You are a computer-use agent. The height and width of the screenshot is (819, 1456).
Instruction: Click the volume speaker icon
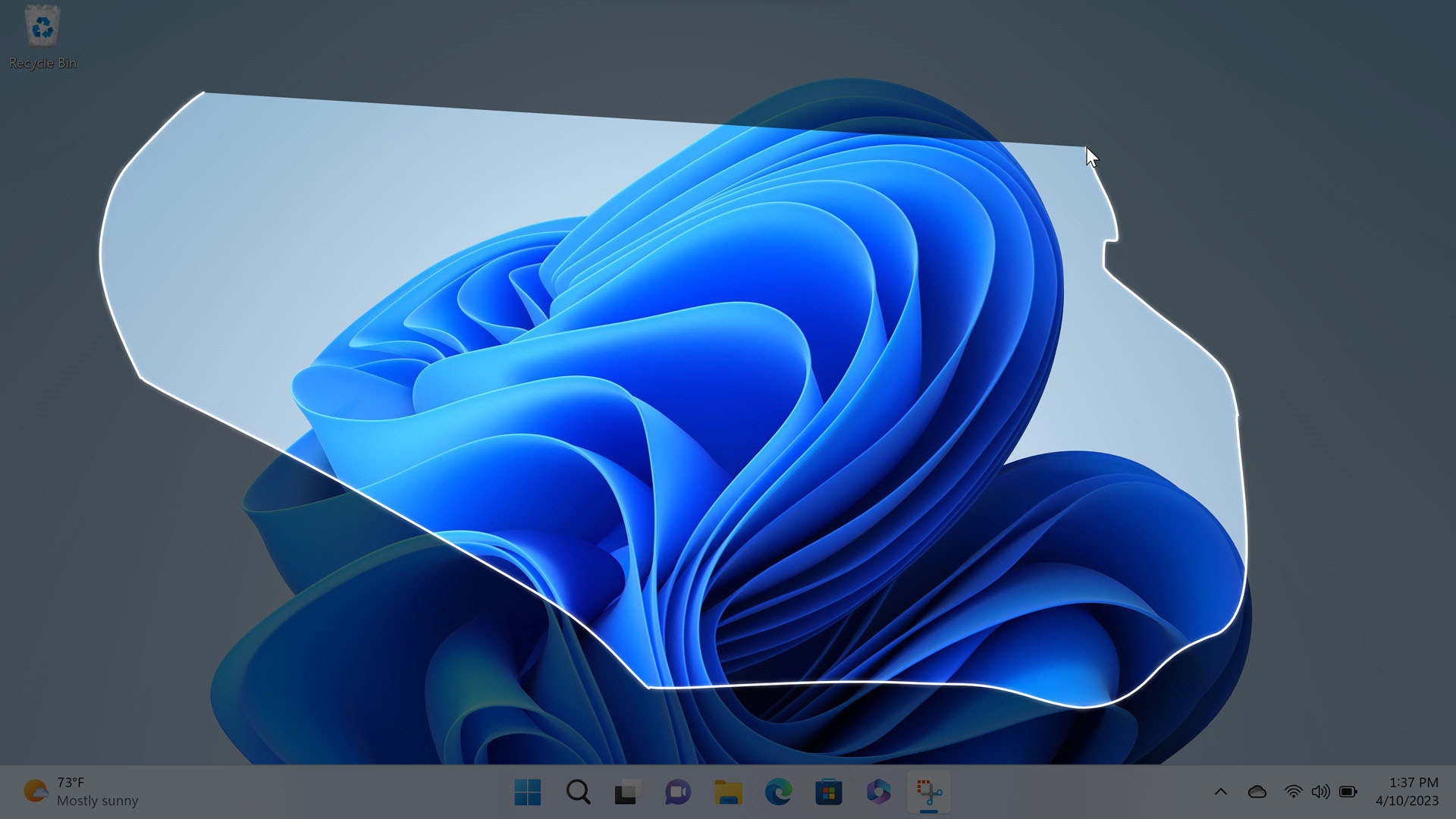(1320, 792)
